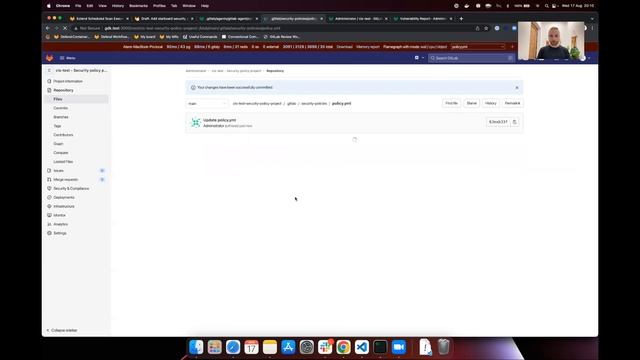Open Graph in the sidebar

click(x=58, y=144)
